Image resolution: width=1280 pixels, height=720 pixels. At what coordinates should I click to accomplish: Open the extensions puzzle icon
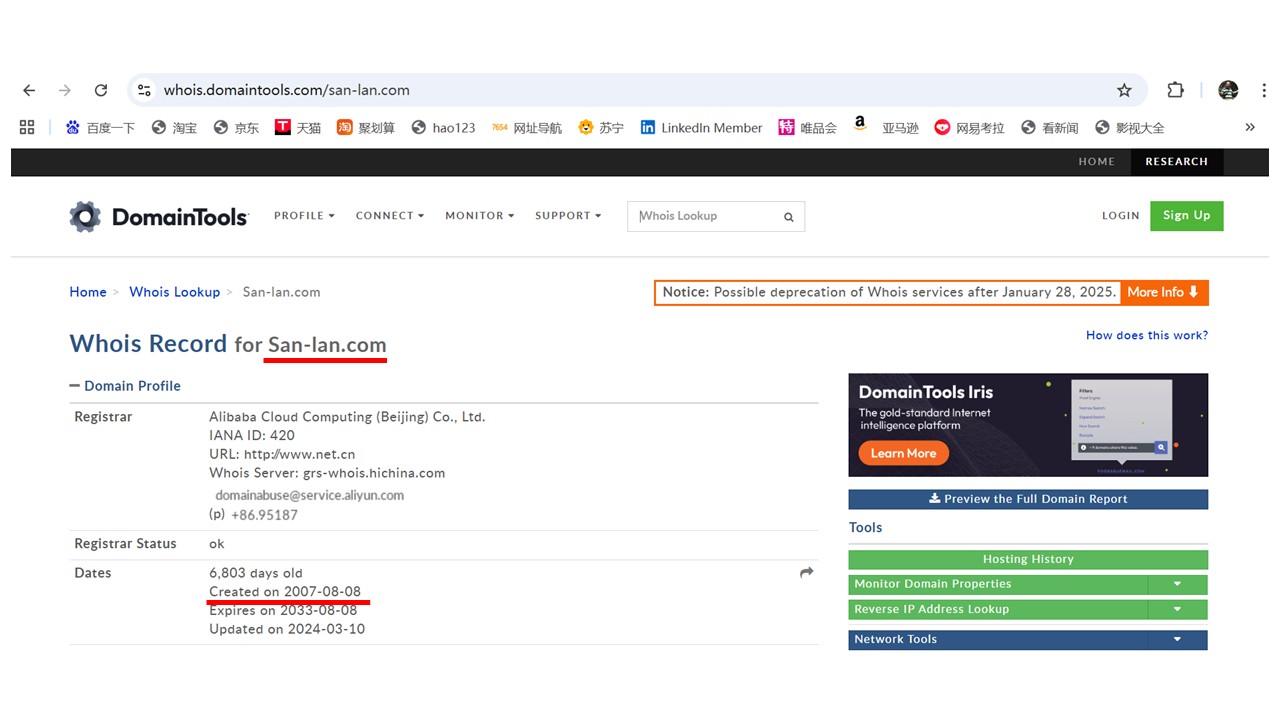click(x=1176, y=90)
